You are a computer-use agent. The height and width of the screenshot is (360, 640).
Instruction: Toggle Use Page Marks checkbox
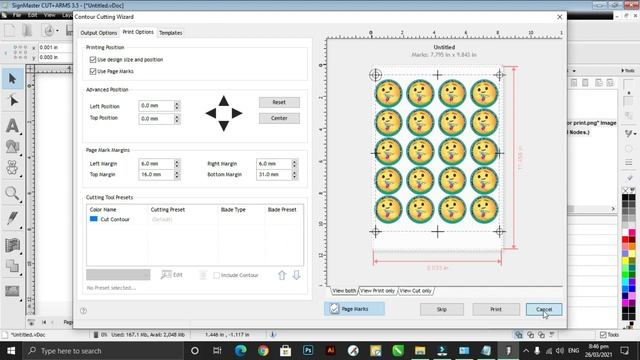tap(93, 71)
